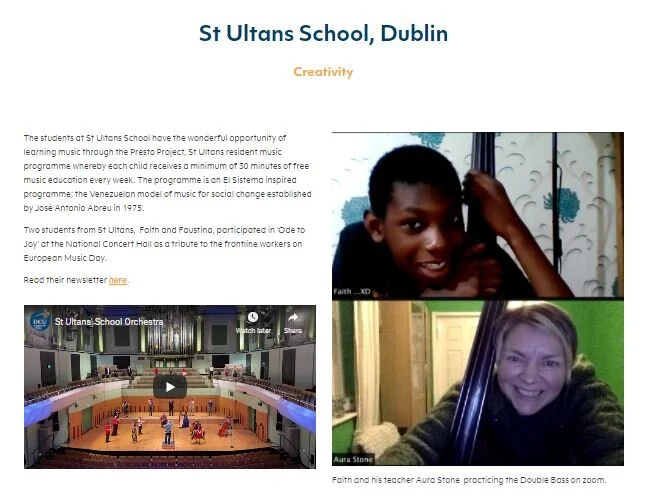Click the 'St Ultans School, Dublin' heading
649x500 pixels.
[323, 34]
